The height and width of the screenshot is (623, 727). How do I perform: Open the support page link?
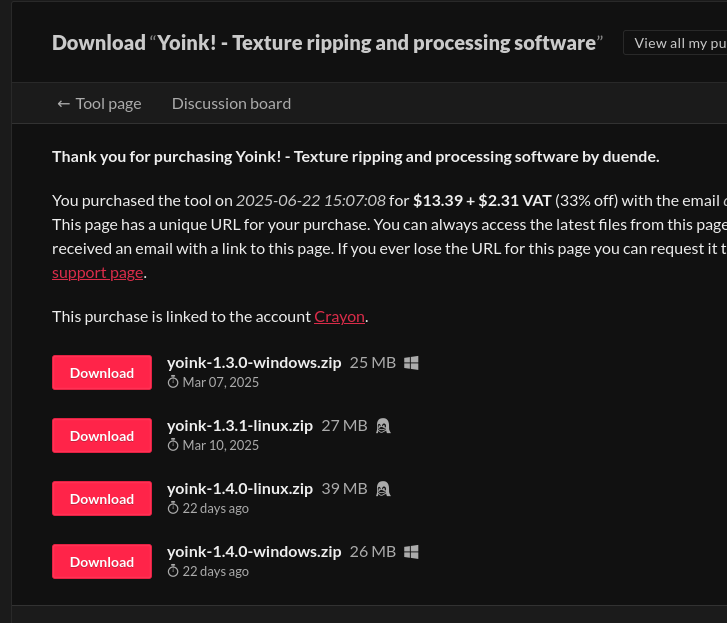pos(98,272)
